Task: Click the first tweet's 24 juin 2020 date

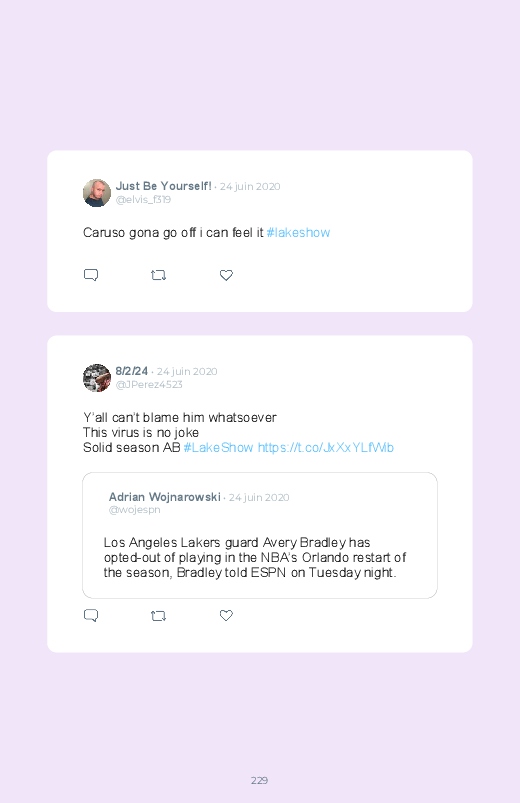Action: click(250, 186)
